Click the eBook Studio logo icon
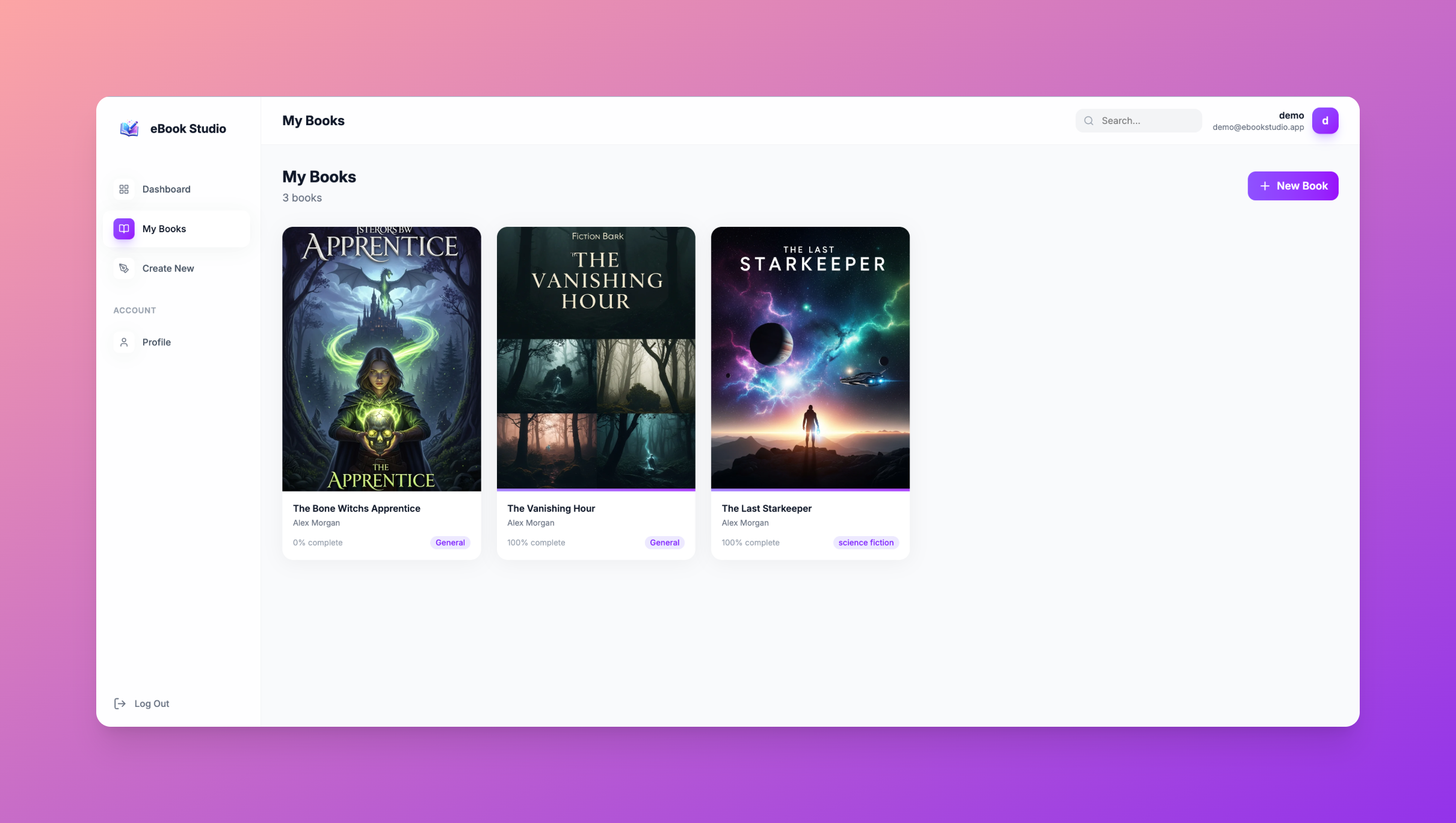Screen dimensions: 1456x823 click(x=128, y=128)
